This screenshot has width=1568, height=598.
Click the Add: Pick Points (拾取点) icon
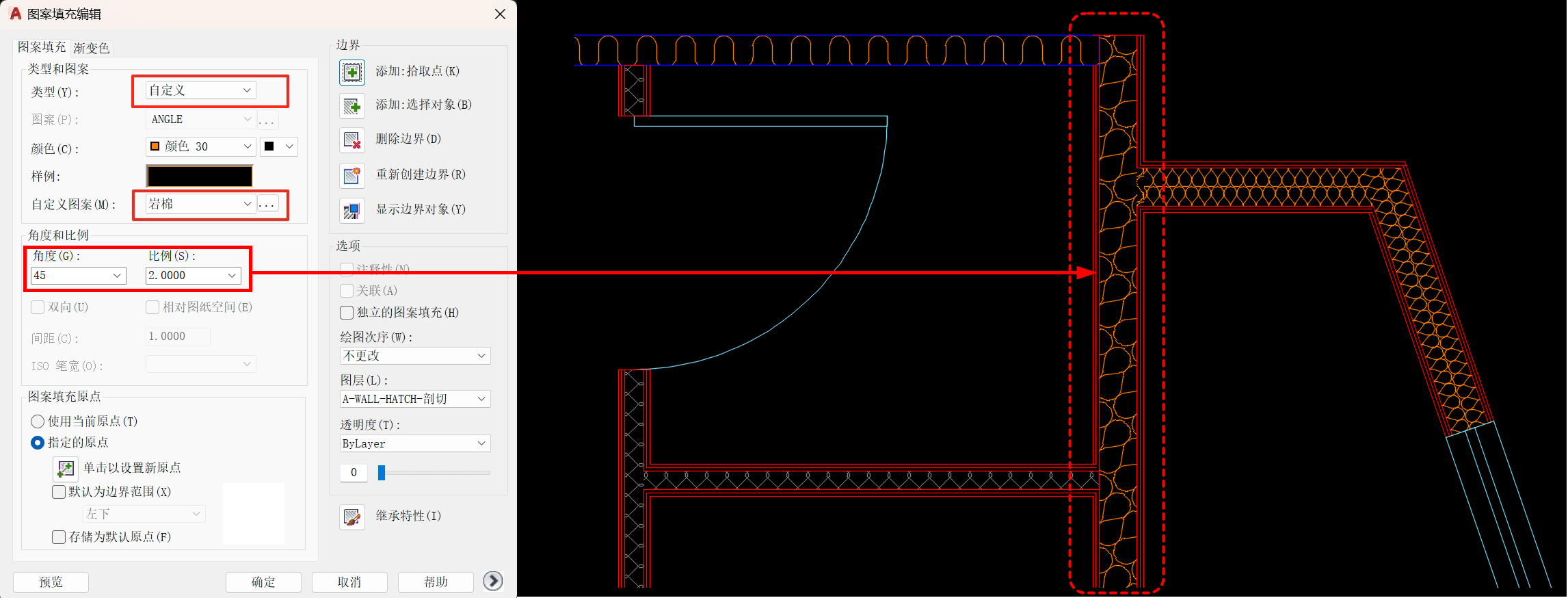[351, 72]
